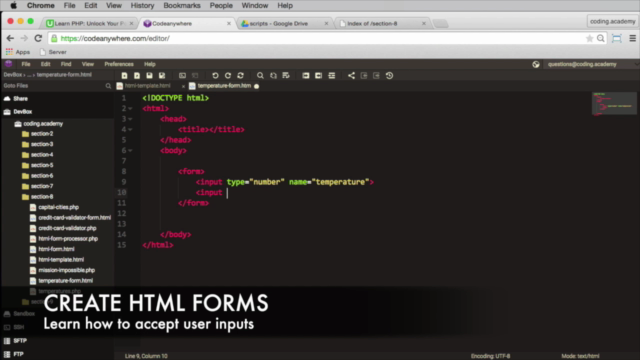Click the Save All toolbar icon
640x360 pixels.
coord(162,76)
